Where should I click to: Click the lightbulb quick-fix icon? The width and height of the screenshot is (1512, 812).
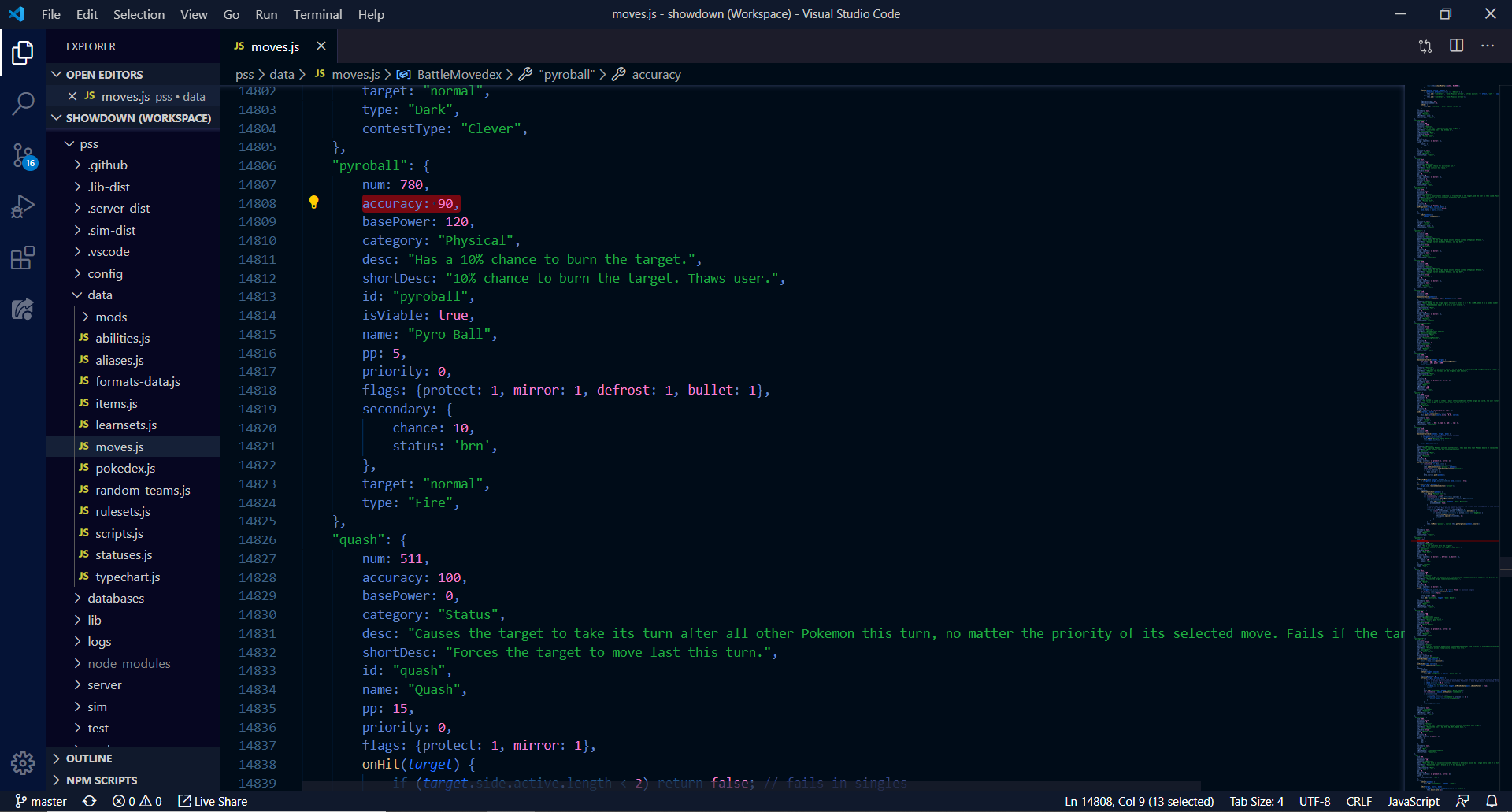(x=313, y=202)
